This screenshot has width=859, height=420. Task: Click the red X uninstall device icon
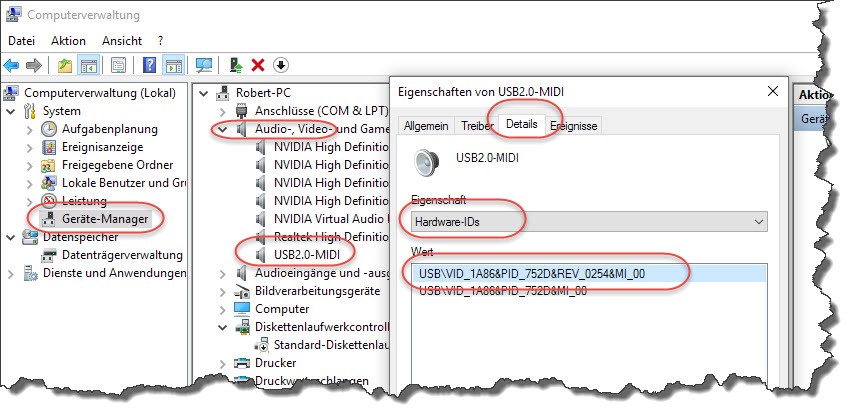[258, 66]
